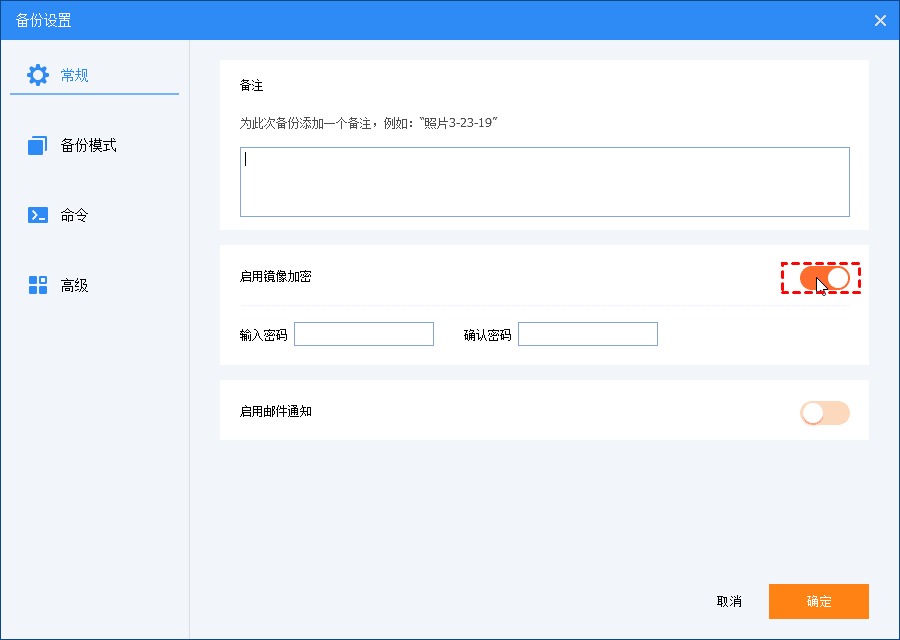Screen dimensions: 900x640
Task: Click the 启用镜像加密 label text
Action: click(x=275, y=276)
